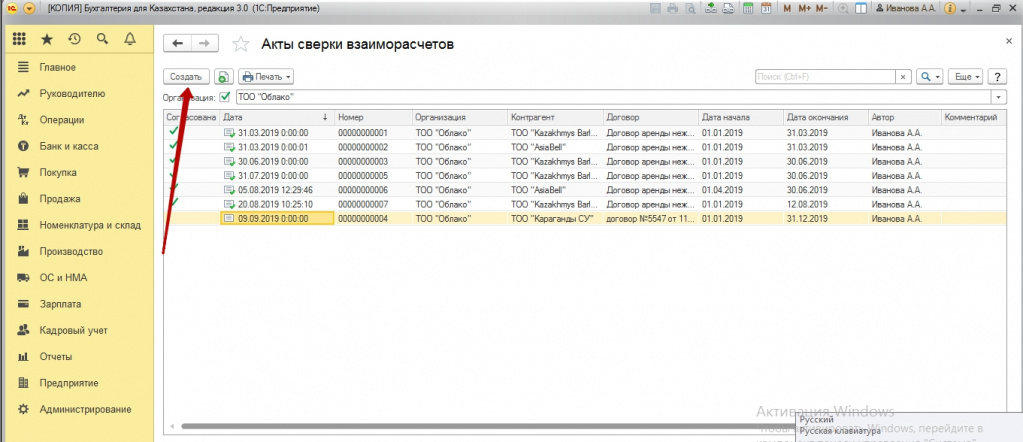Image resolution: width=1023 pixels, height=442 pixels.
Task: Open the Покупка section
Action: pos(57,172)
